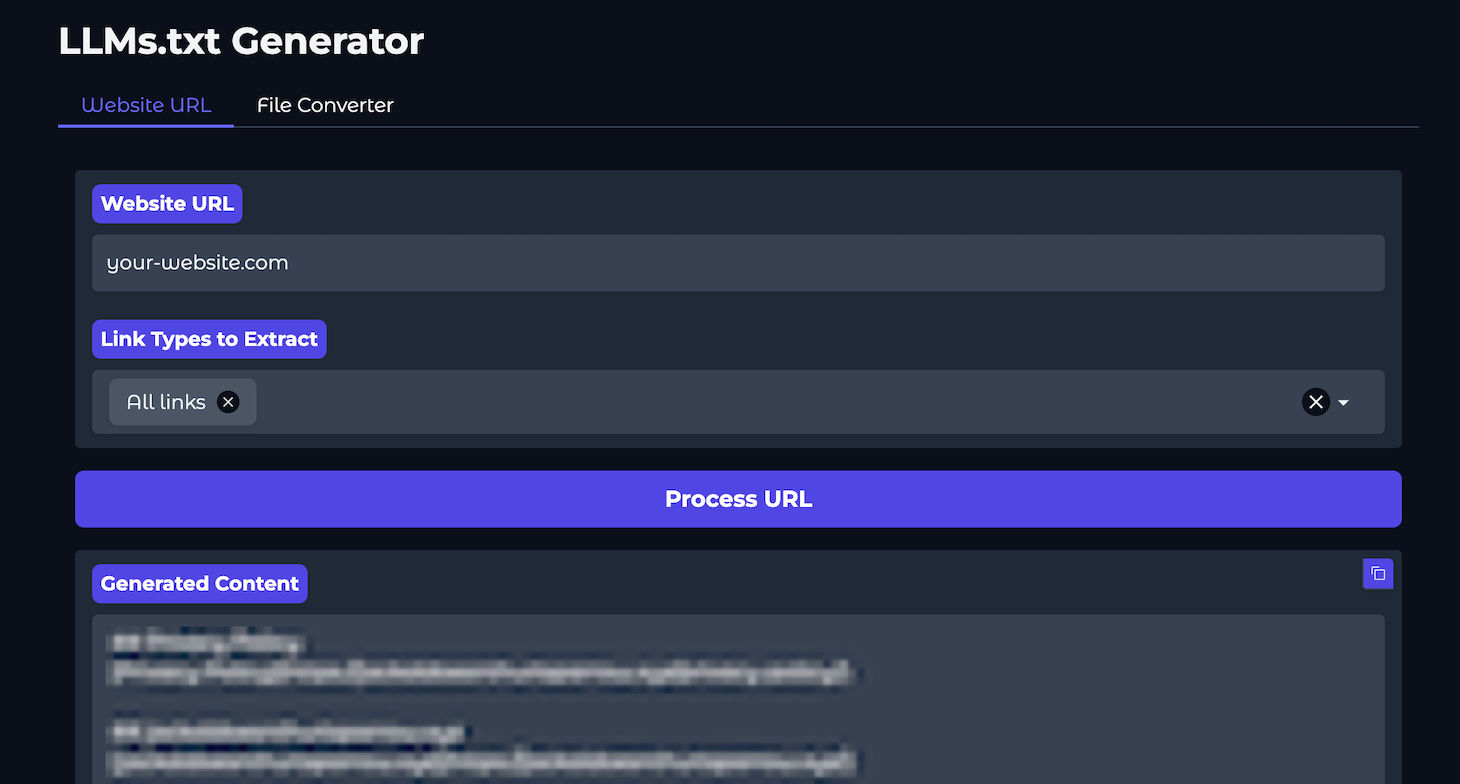Click the duplicate-squares icon on Generated Content panel
Screen dimensions: 1460x784
(x=1378, y=574)
